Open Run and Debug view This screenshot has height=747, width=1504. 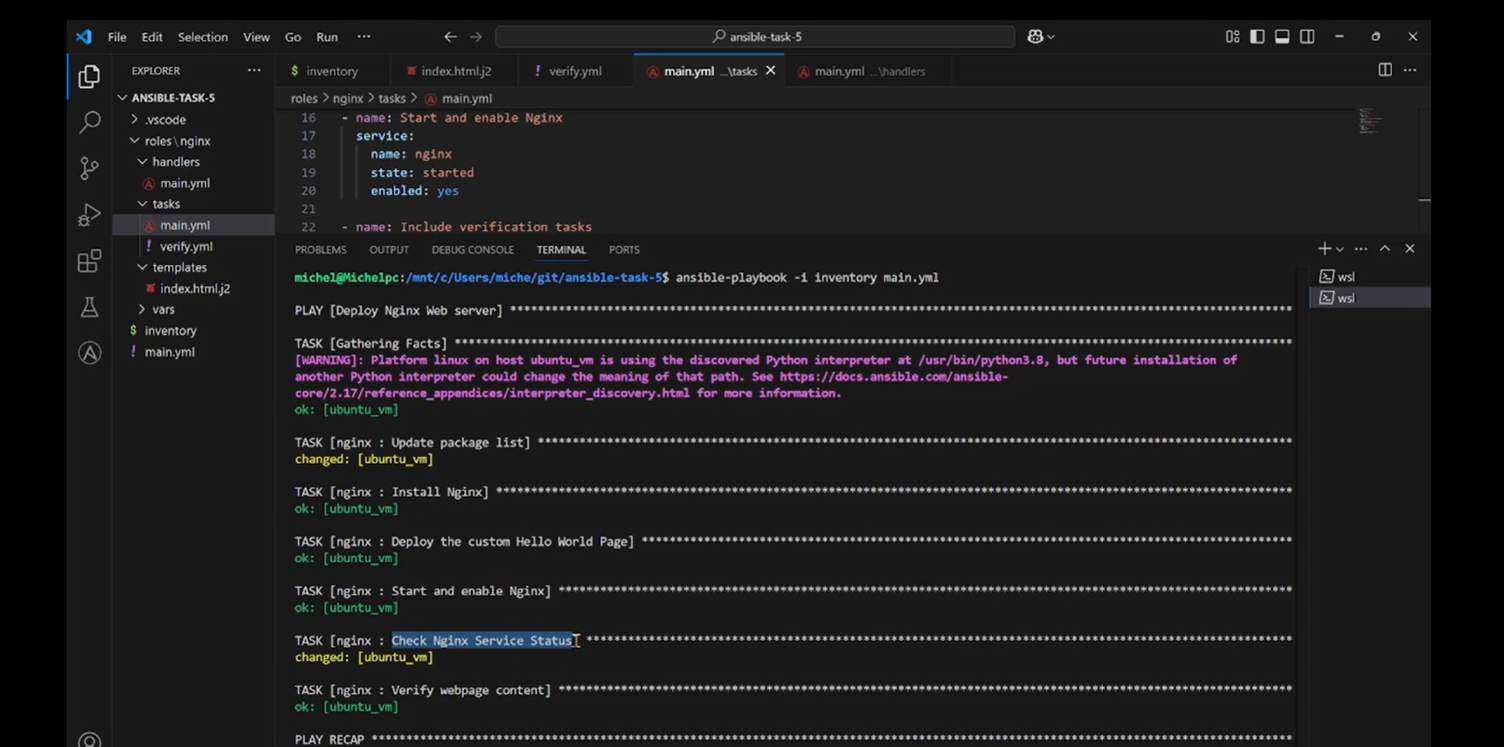(89, 215)
